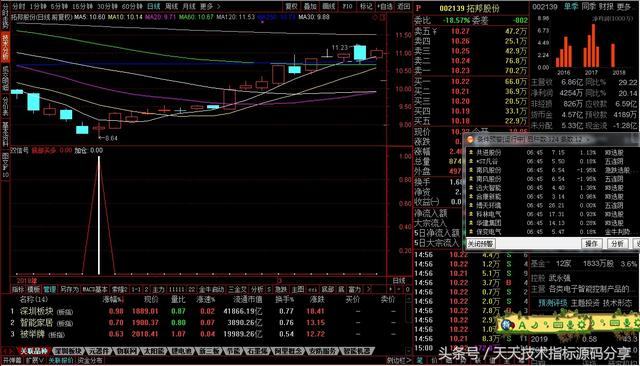Click the input method microphone icon
The width and height of the screenshot is (640, 366).
click(570, 325)
